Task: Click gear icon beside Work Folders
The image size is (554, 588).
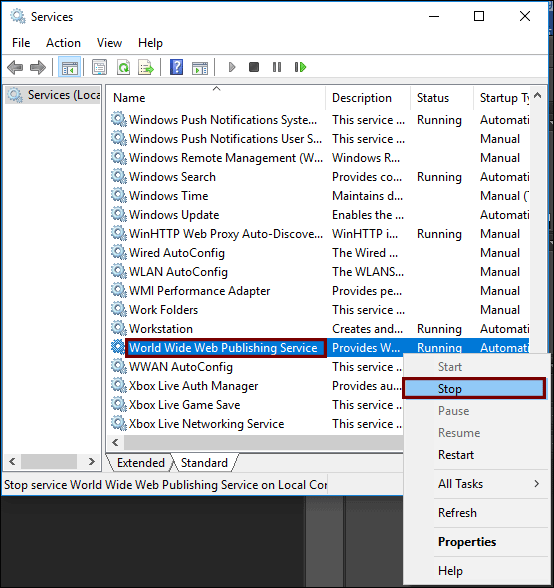Action: click(119, 309)
